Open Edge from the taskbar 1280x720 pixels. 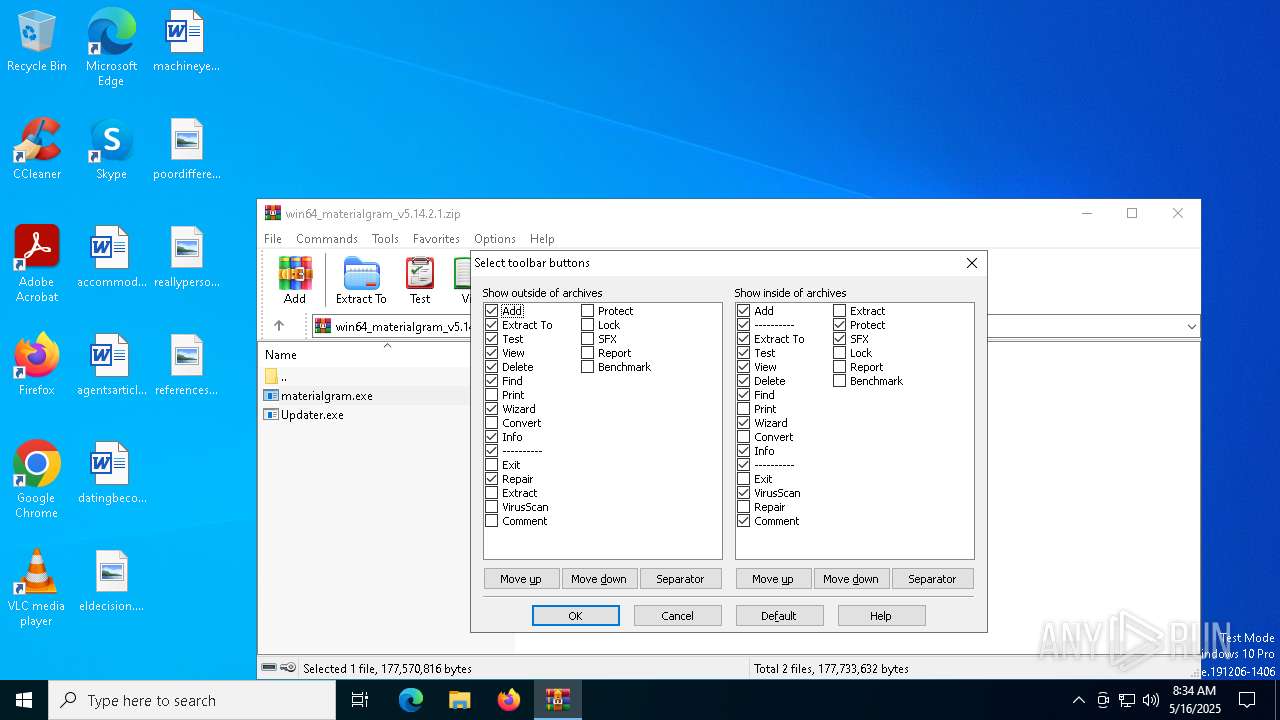pyautogui.click(x=411, y=700)
